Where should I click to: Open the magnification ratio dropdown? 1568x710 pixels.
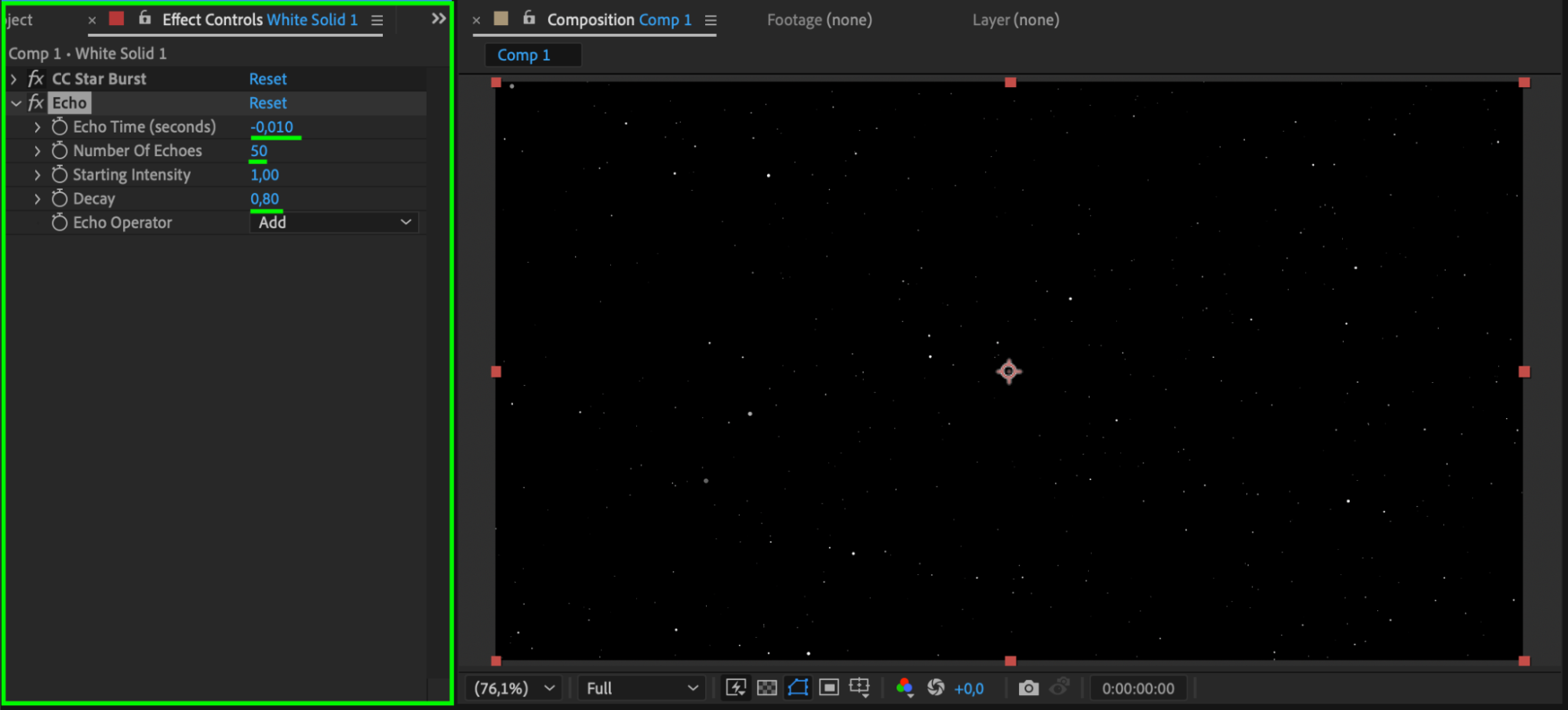point(514,688)
